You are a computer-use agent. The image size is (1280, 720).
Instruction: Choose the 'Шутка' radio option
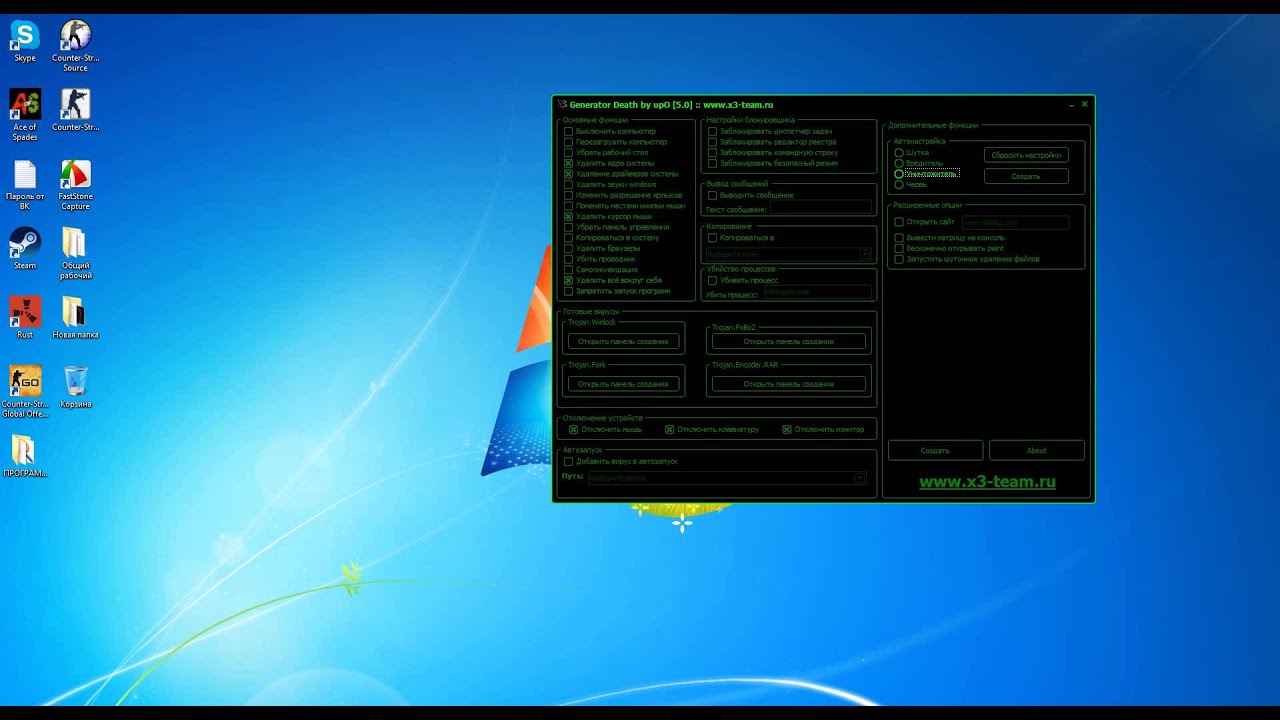(899, 153)
